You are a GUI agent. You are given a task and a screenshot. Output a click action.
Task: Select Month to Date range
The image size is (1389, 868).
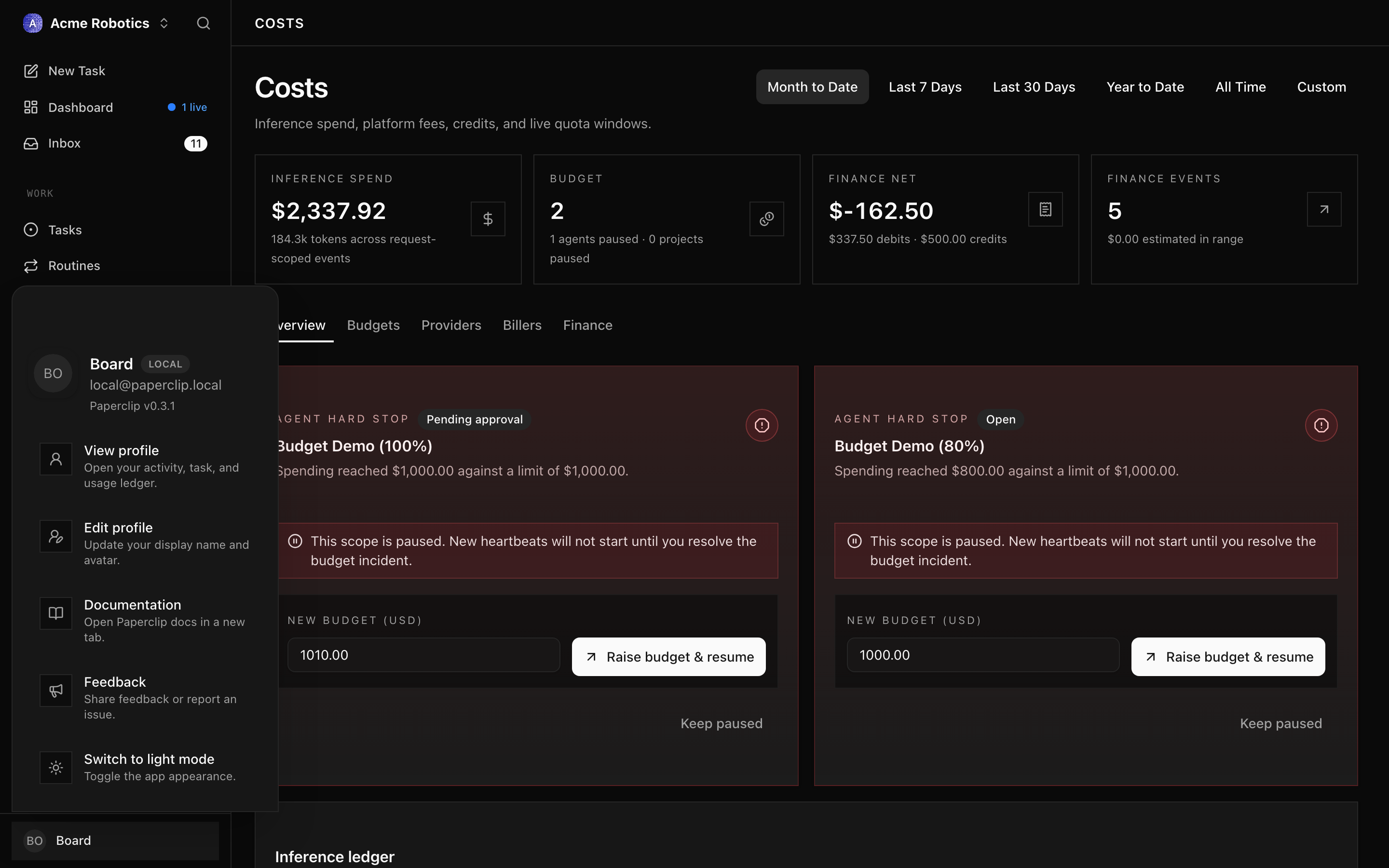(x=812, y=87)
